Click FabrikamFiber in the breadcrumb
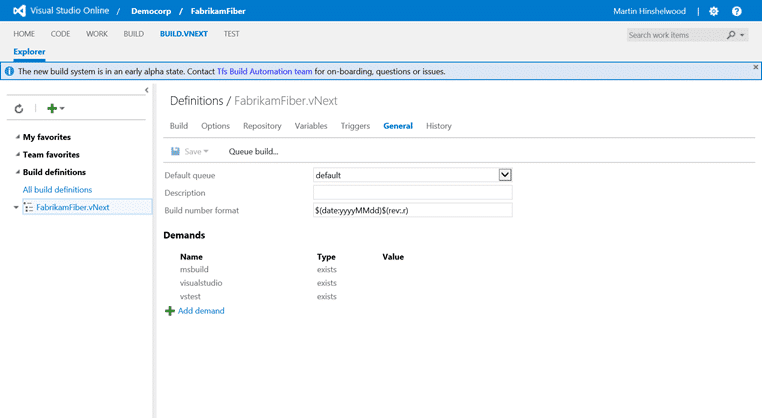Viewport: 762px width, 418px height. click(218, 11)
